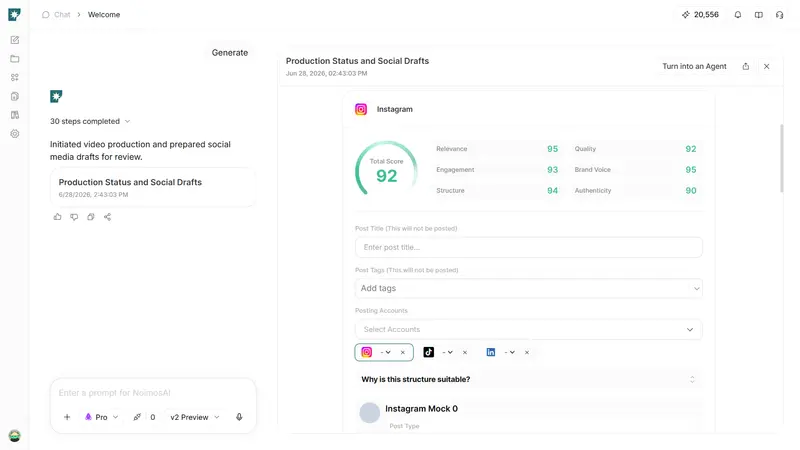Click the prompt input for NoimosAI
800x450 pixels.
point(153,393)
